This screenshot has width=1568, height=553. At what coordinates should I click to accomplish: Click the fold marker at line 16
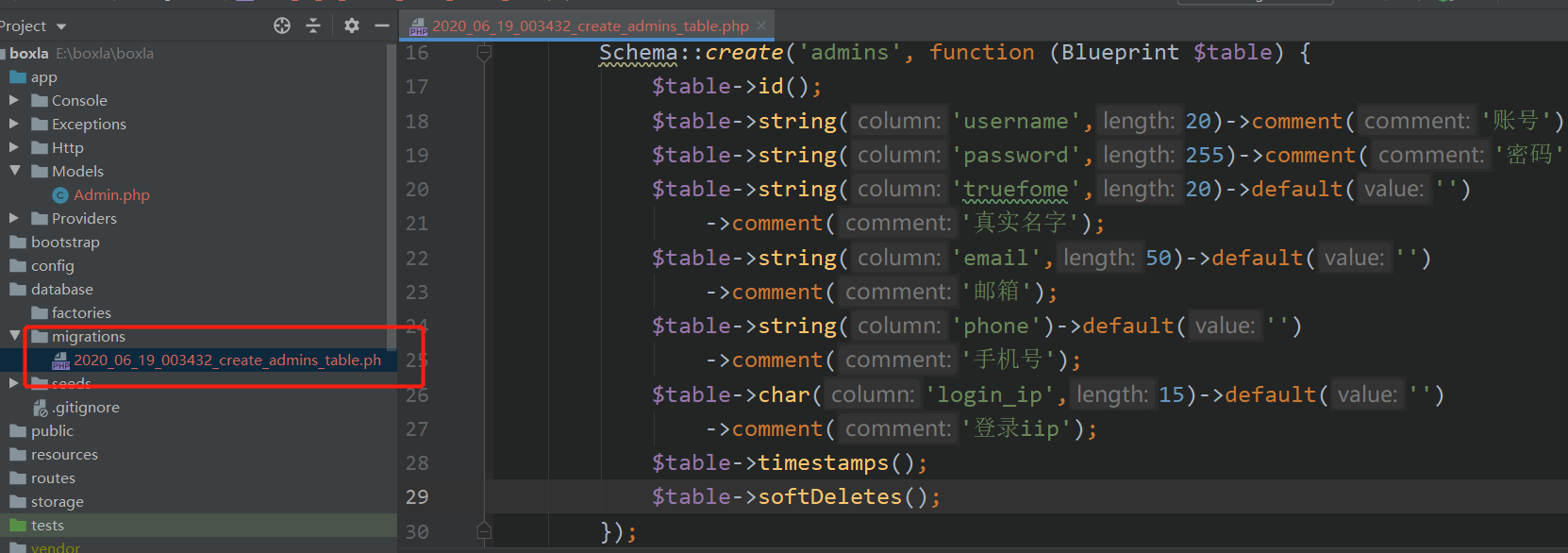tap(484, 54)
